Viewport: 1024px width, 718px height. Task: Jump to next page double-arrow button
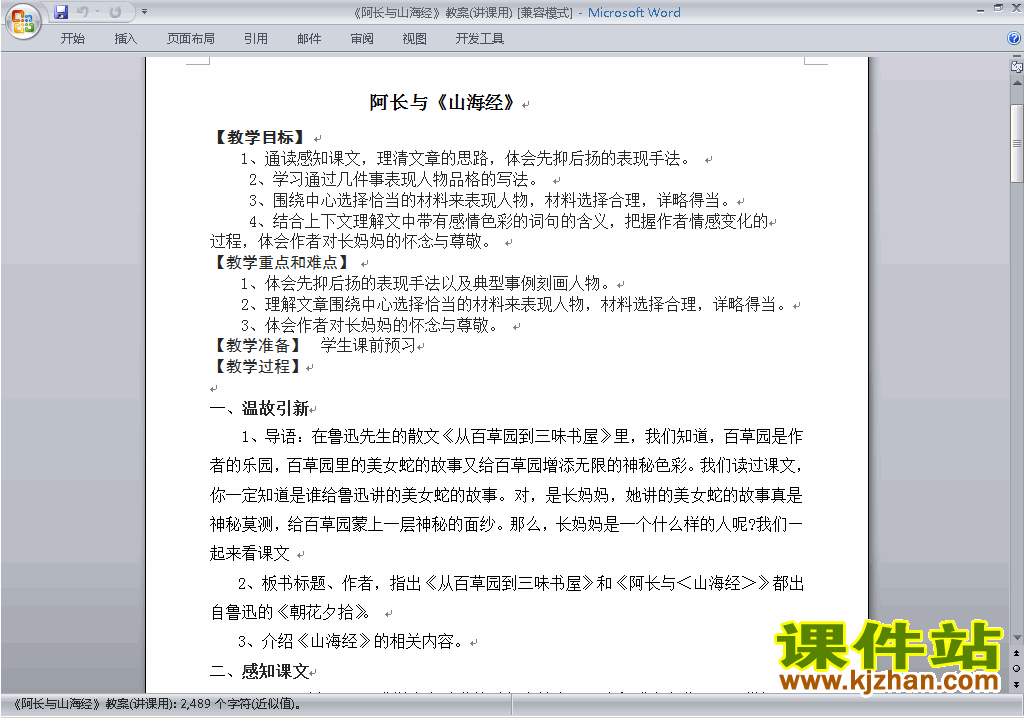pyautogui.click(x=1016, y=684)
